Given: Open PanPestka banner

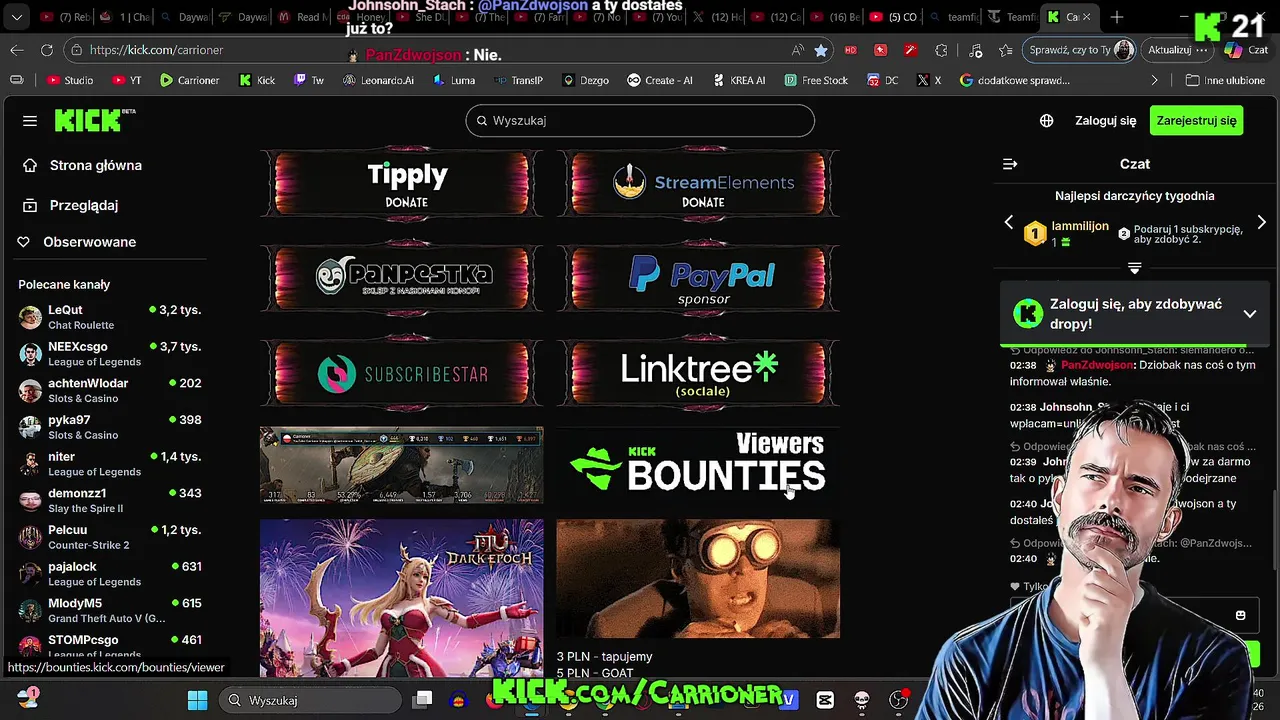Looking at the screenshot, I should point(402,277).
